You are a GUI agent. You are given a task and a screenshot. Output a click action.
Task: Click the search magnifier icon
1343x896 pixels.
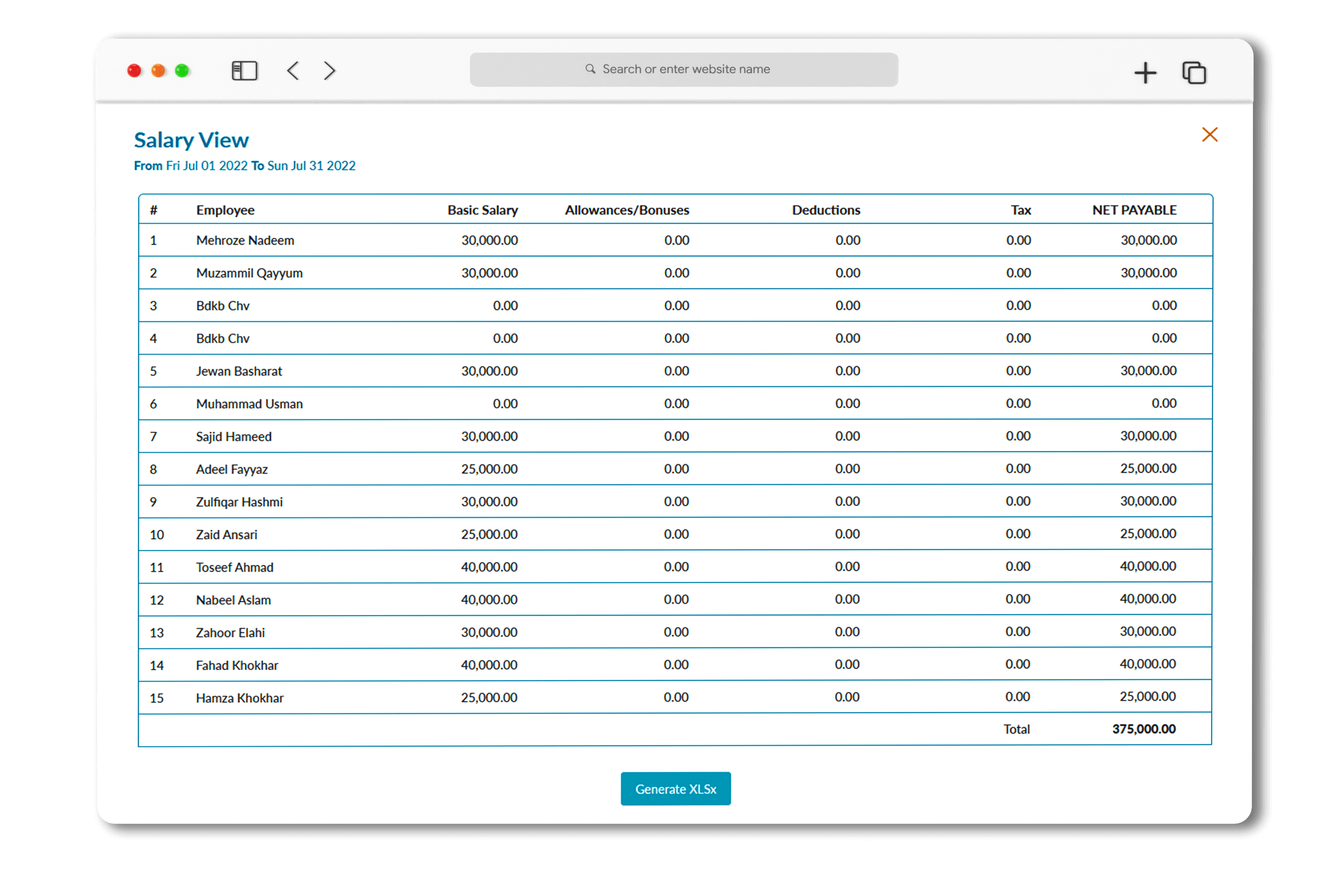pyautogui.click(x=590, y=69)
